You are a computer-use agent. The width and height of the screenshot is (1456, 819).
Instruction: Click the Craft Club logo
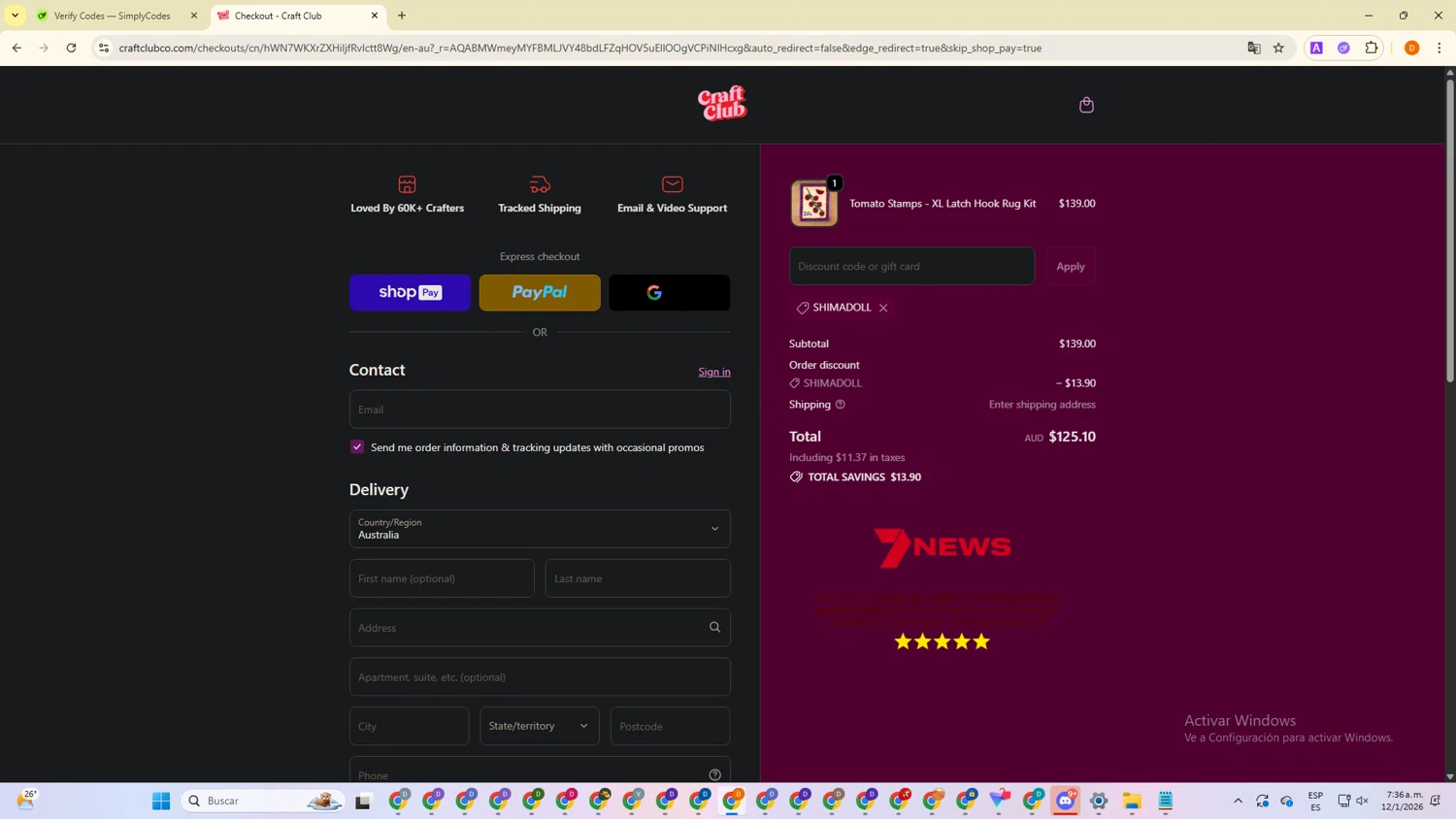pos(722,104)
